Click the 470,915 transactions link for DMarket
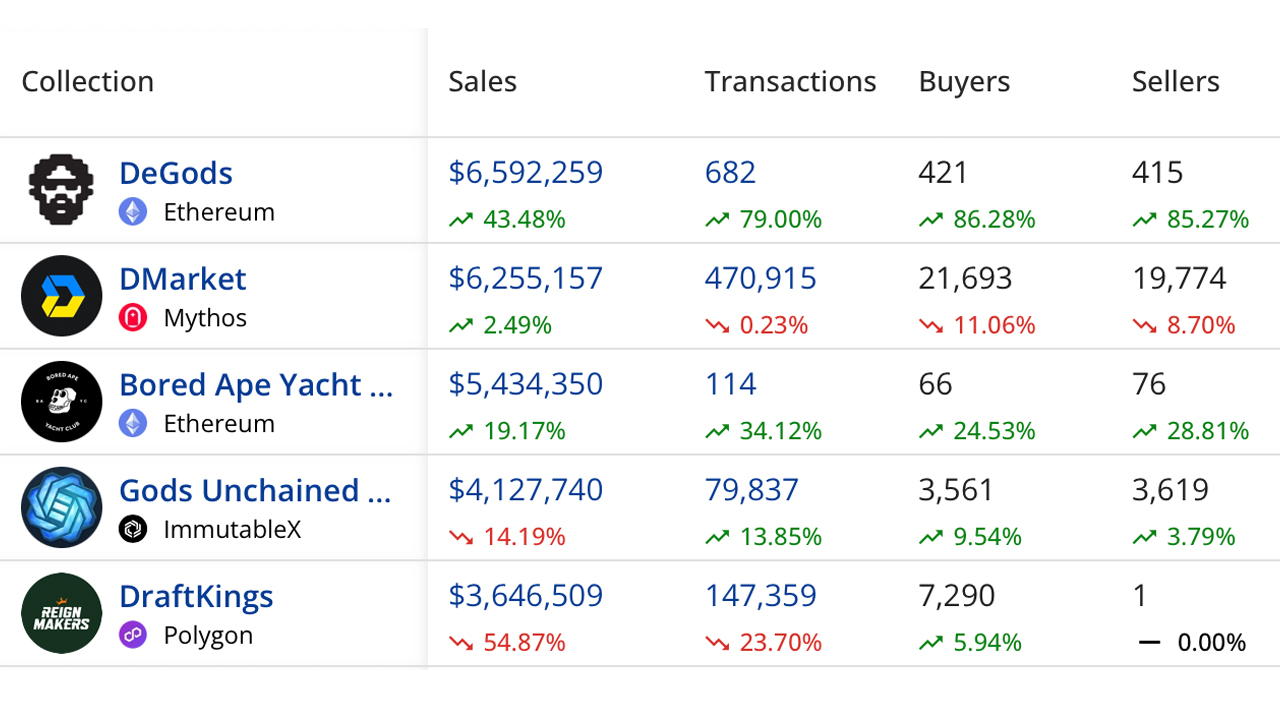The width and height of the screenshot is (1280, 720). [760, 279]
